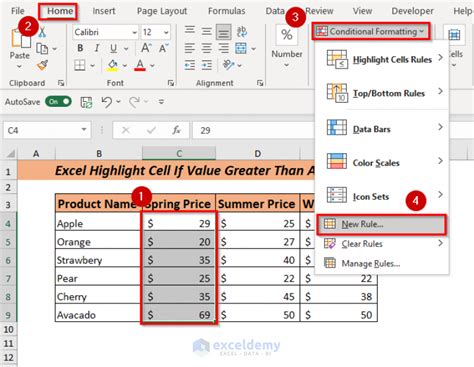This screenshot has width=474, height=367.
Task: Click the Undo arrow
Action: (107, 102)
